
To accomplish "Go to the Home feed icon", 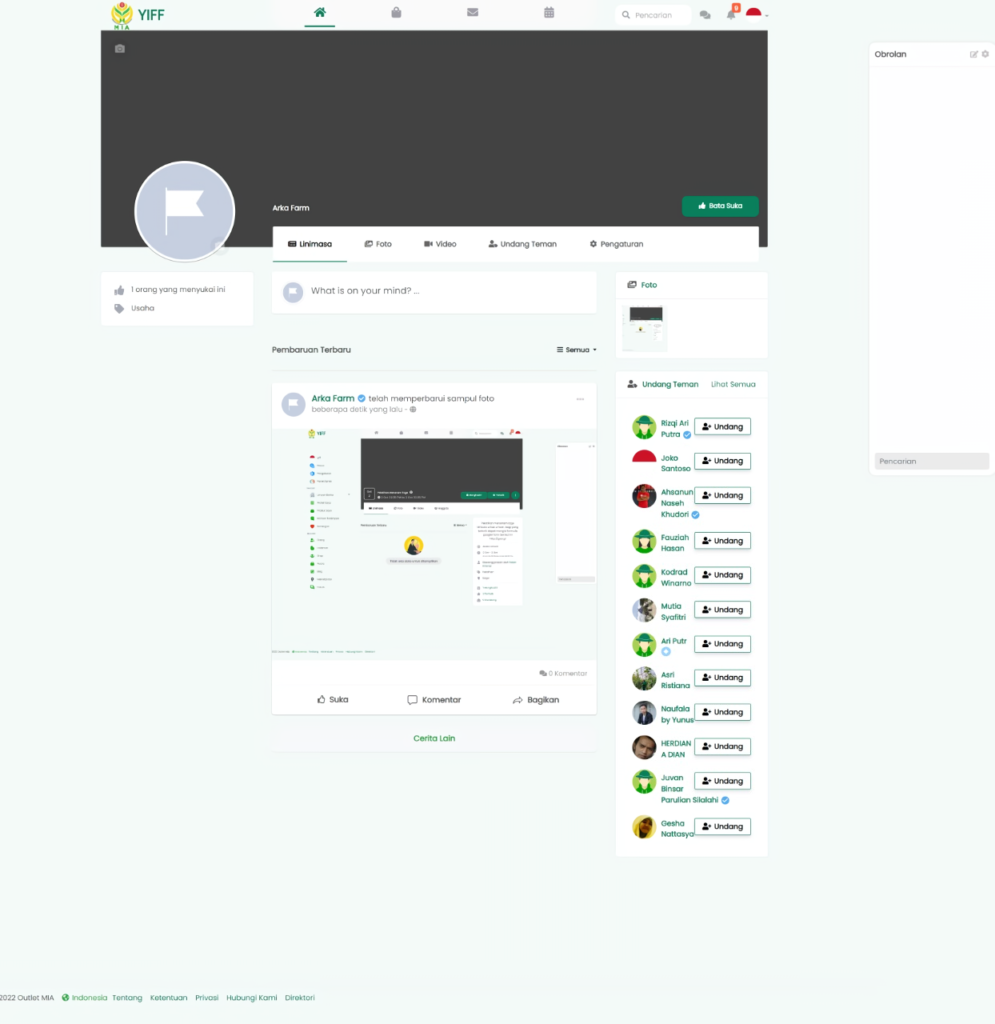I will pyautogui.click(x=320, y=12).
